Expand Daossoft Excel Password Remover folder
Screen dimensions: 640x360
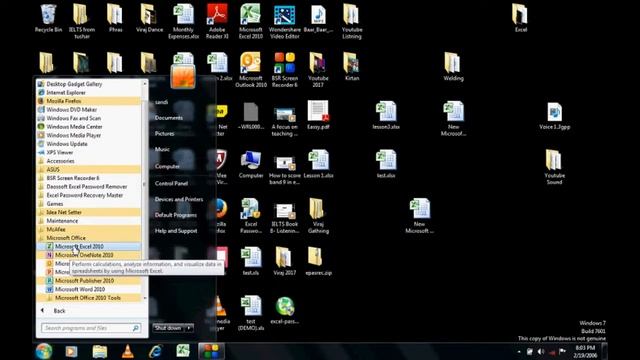[89, 187]
